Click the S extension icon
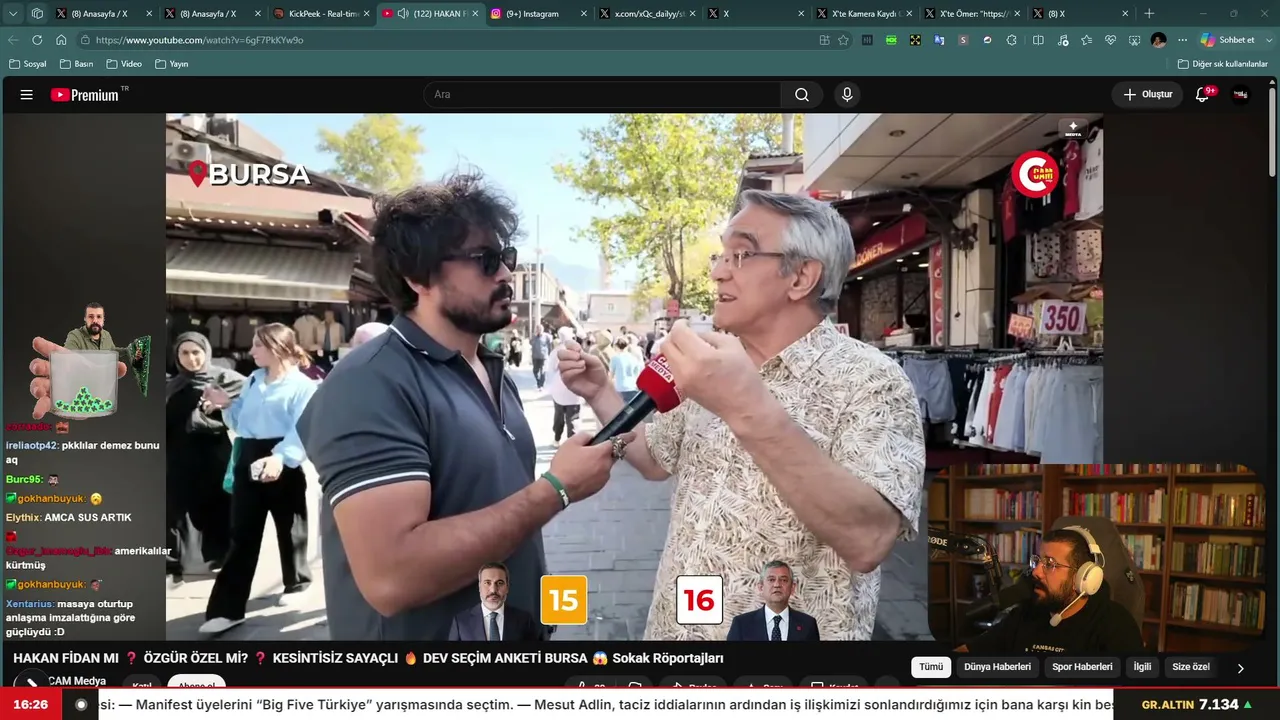1280x720 pixels. (963, 40)
